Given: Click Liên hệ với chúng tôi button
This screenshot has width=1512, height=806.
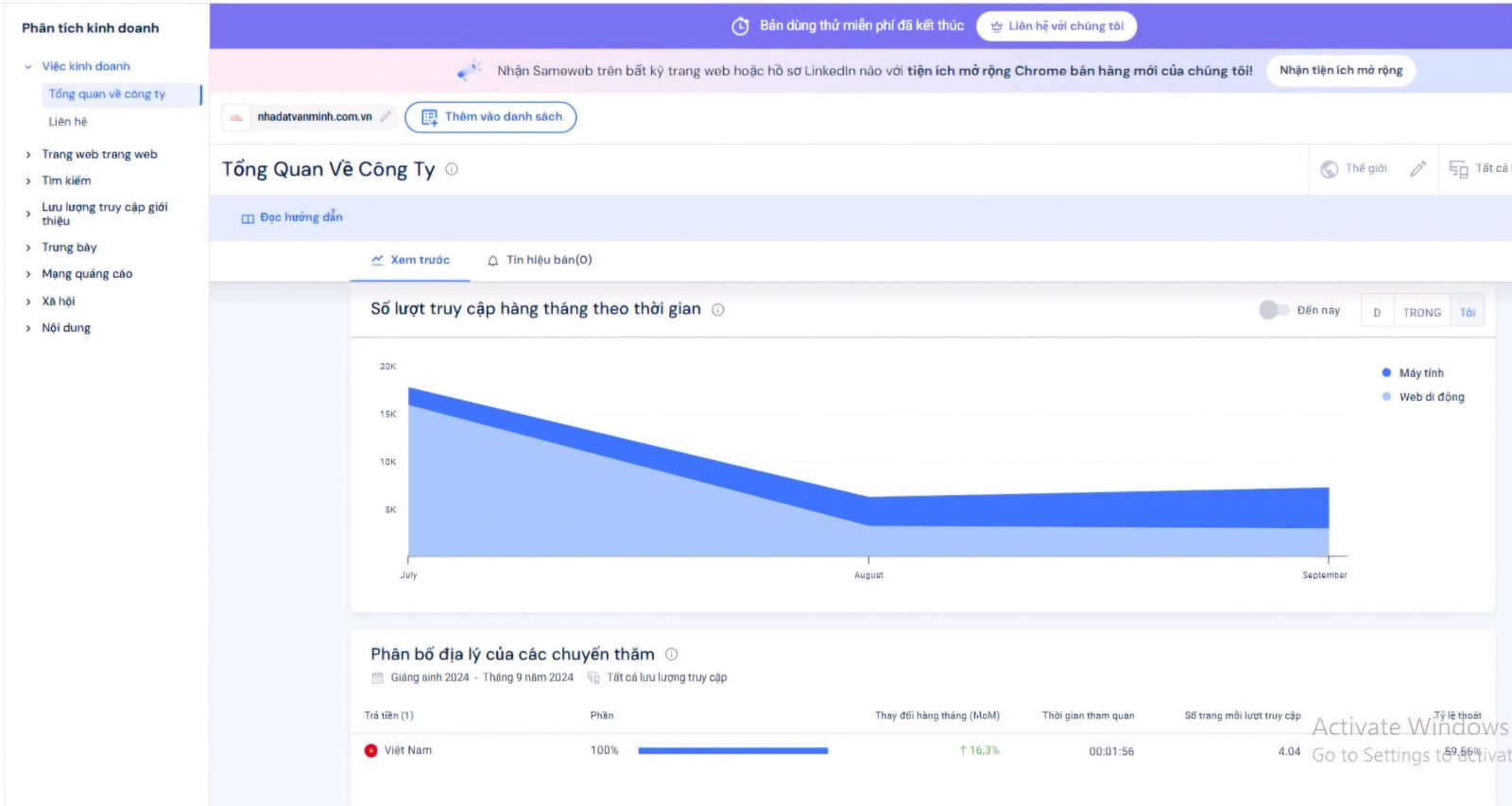Looking at the screenshot, I should 1056,26.
